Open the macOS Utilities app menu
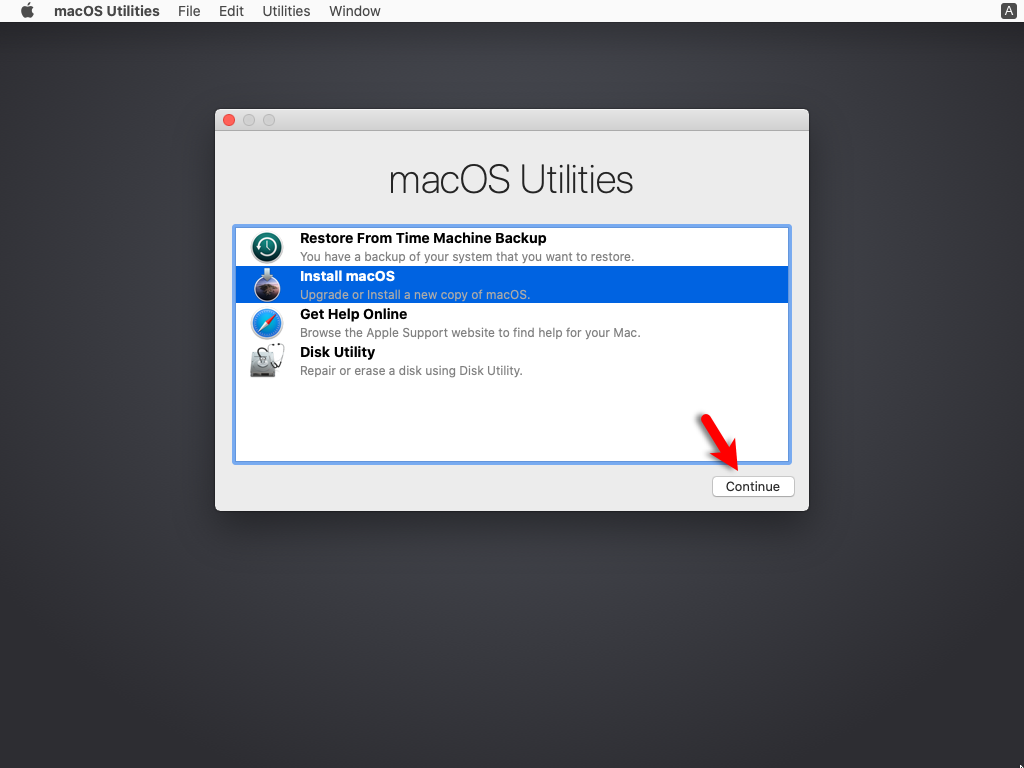The image size is (1024, 768). 106,11
